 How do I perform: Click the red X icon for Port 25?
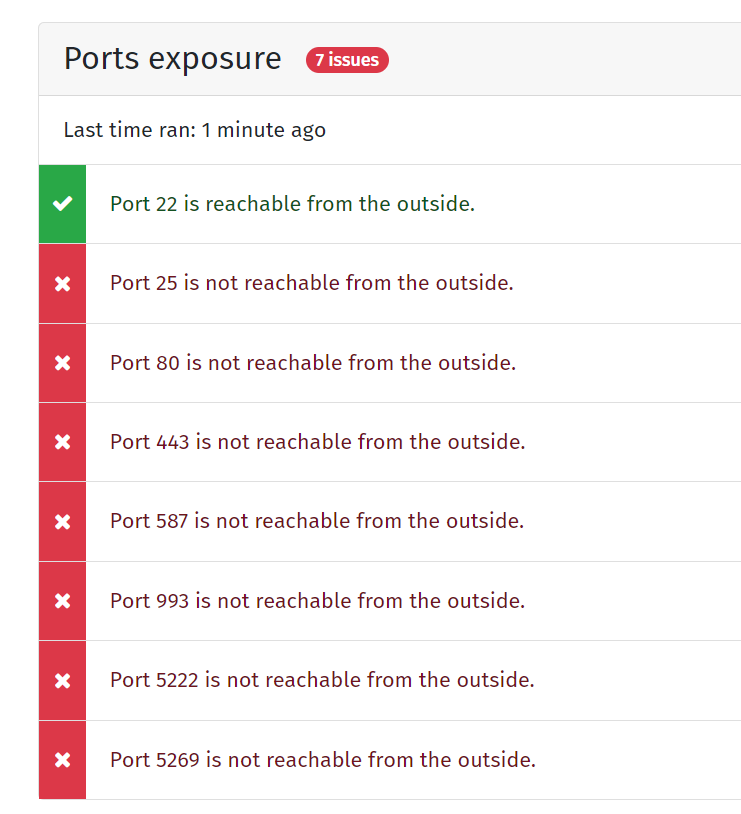pyautogui.click(x=62, y=283)
